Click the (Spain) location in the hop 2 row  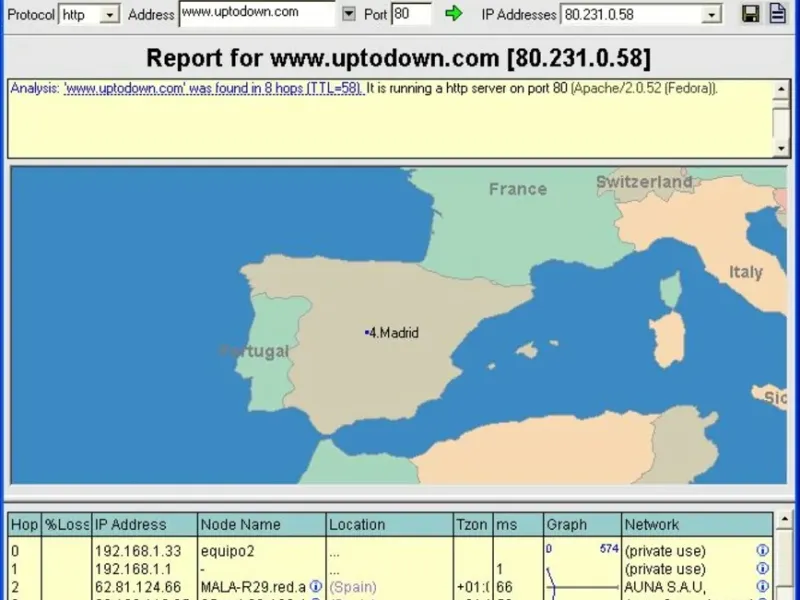click(353, 587)
